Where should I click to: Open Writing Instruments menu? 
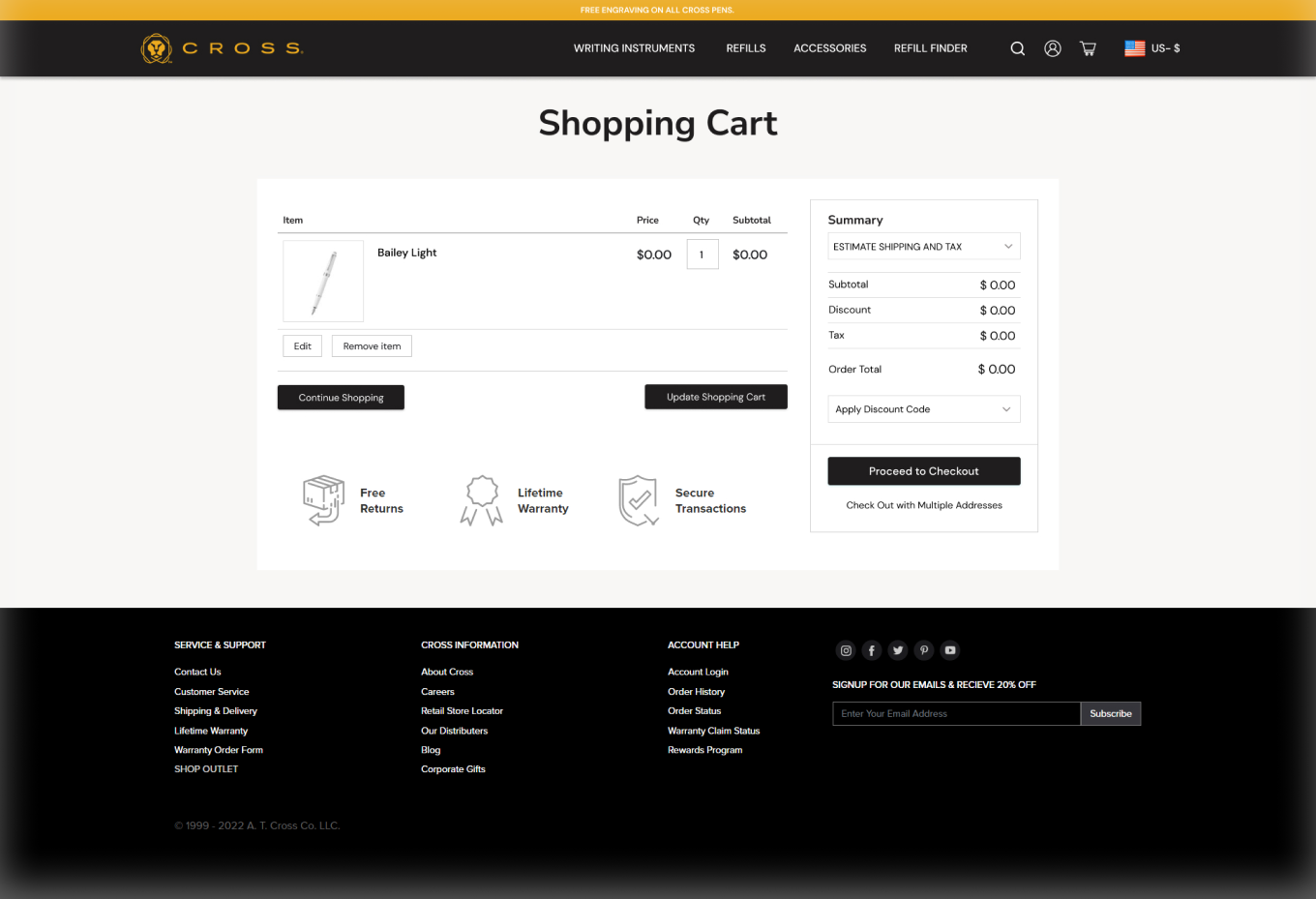(634, 48)
